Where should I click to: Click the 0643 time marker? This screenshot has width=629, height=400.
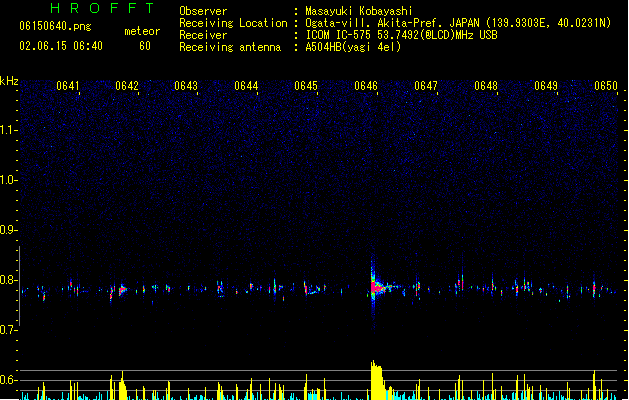click(x=186, y=86)
